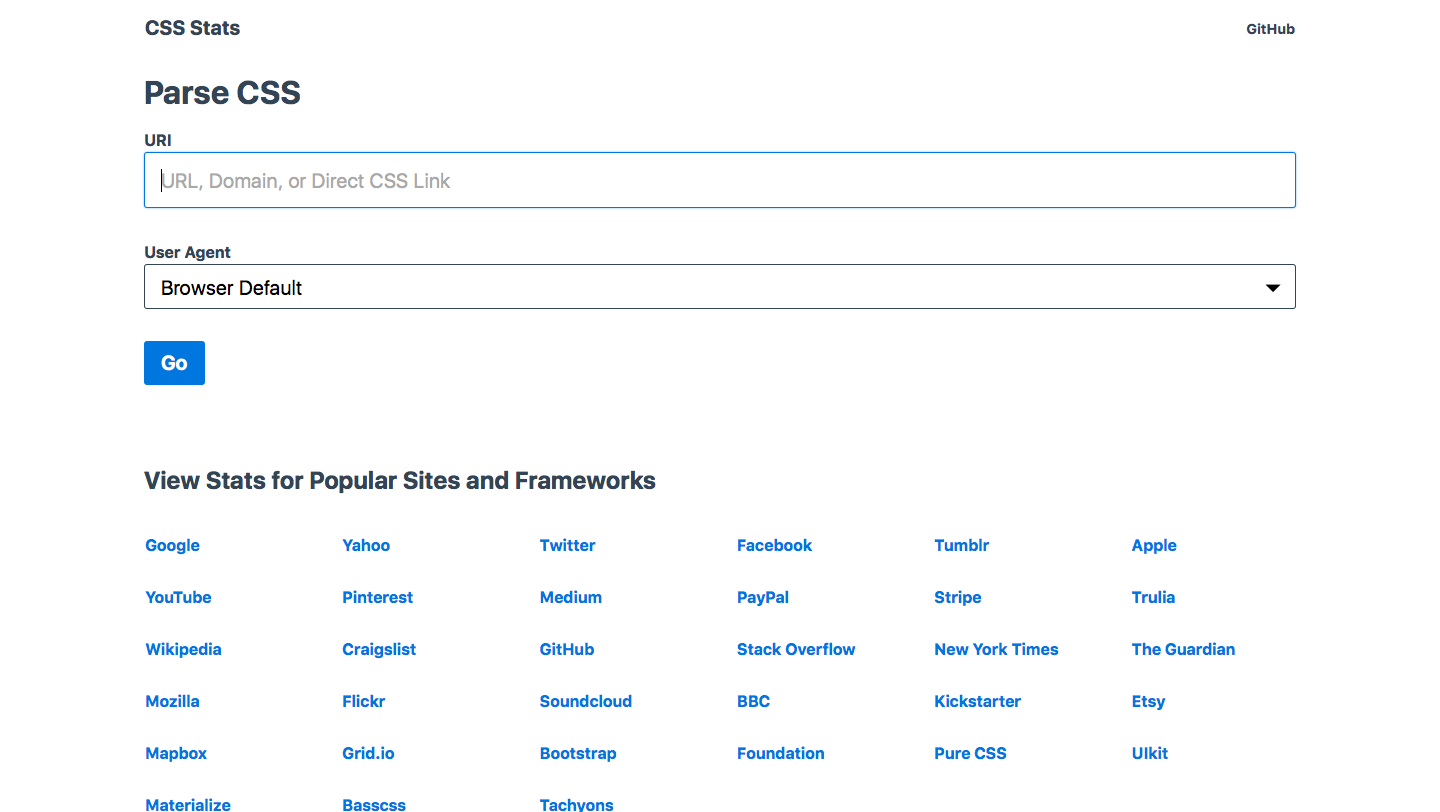View stats for Bootstrap
The image size is (1440, 812).
tap(578, 753)
